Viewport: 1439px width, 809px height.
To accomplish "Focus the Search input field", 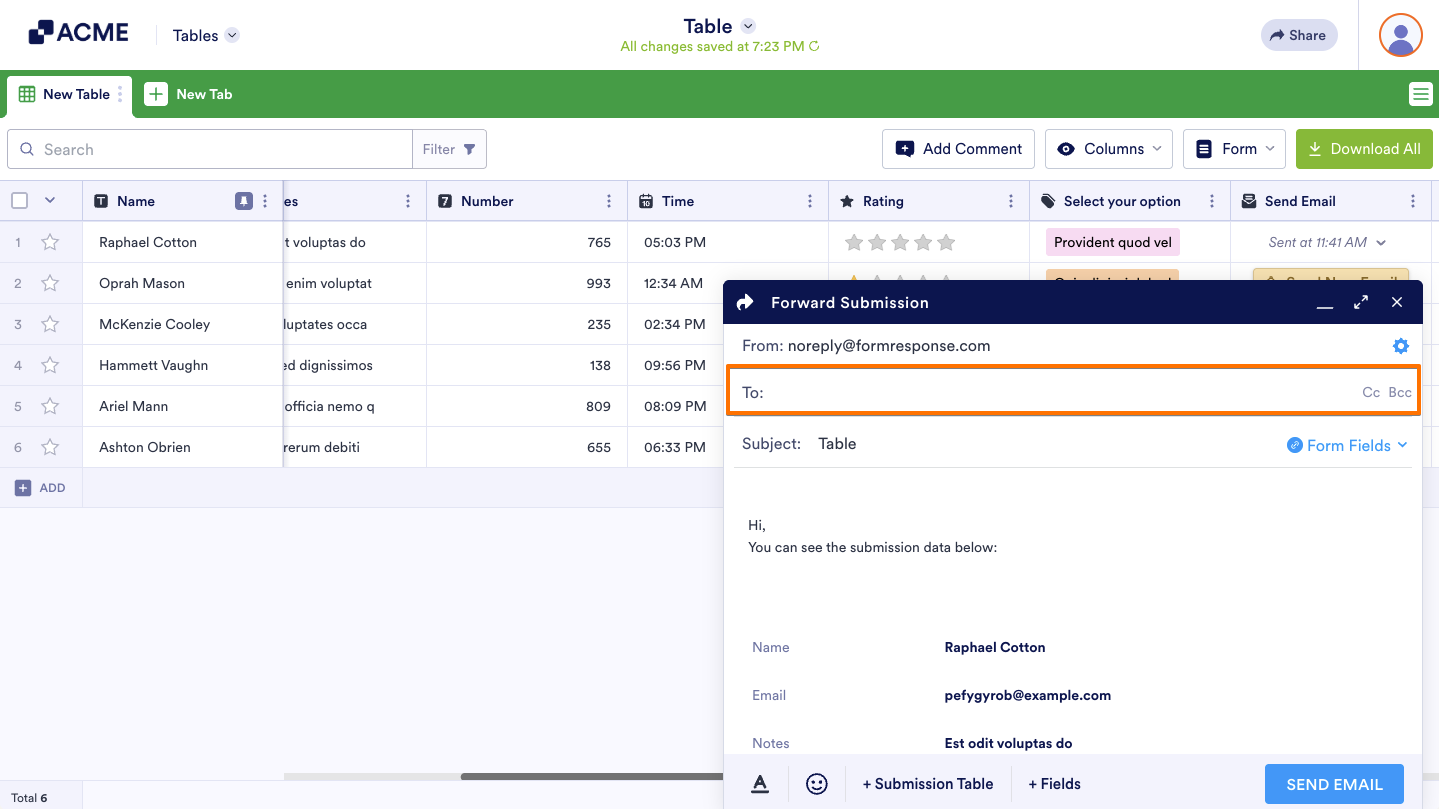I will coord(210,149).
